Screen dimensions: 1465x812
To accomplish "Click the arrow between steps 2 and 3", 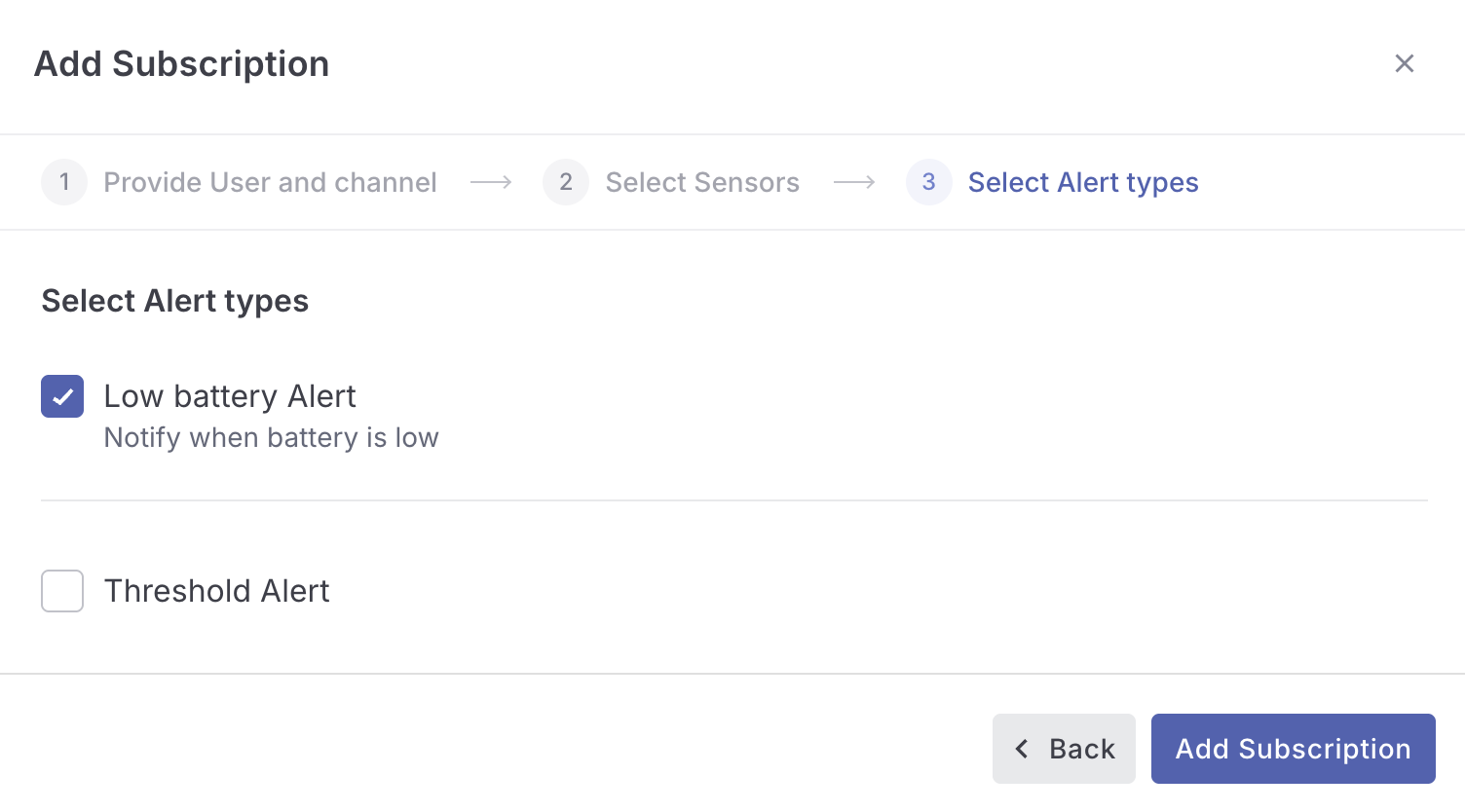I will [x=854, y=182].
